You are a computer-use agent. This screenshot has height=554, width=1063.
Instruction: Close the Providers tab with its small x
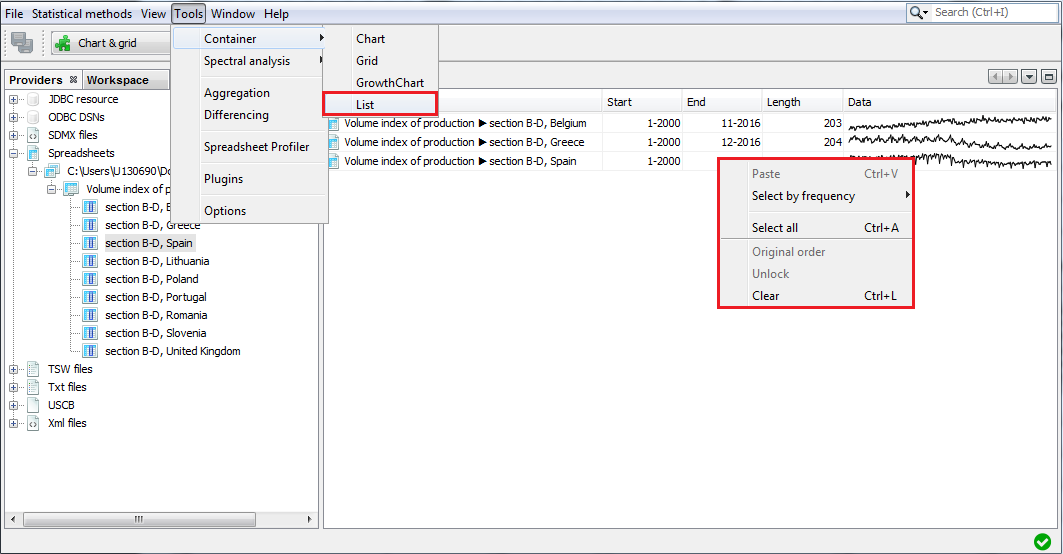tap(72, 80)
